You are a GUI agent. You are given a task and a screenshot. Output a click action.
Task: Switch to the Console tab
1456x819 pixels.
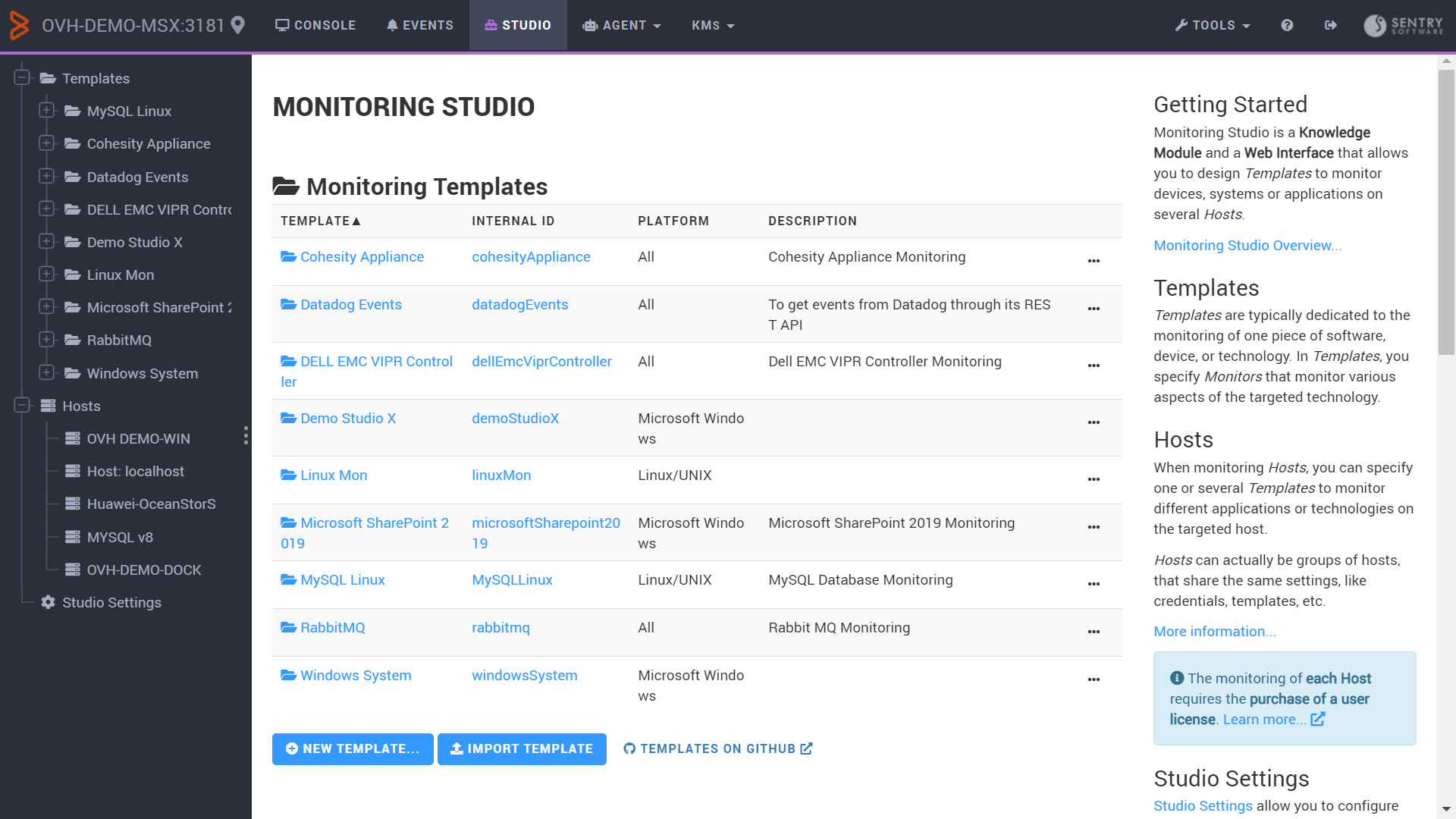[315, 25]
